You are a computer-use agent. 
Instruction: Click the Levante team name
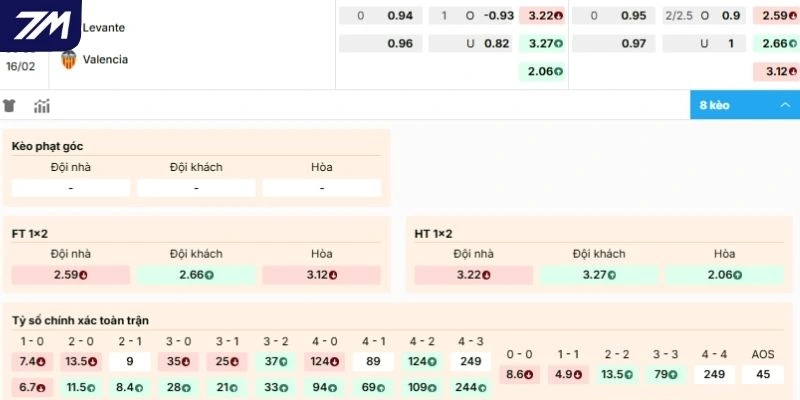pyautogui.click(x=104, y=27)
